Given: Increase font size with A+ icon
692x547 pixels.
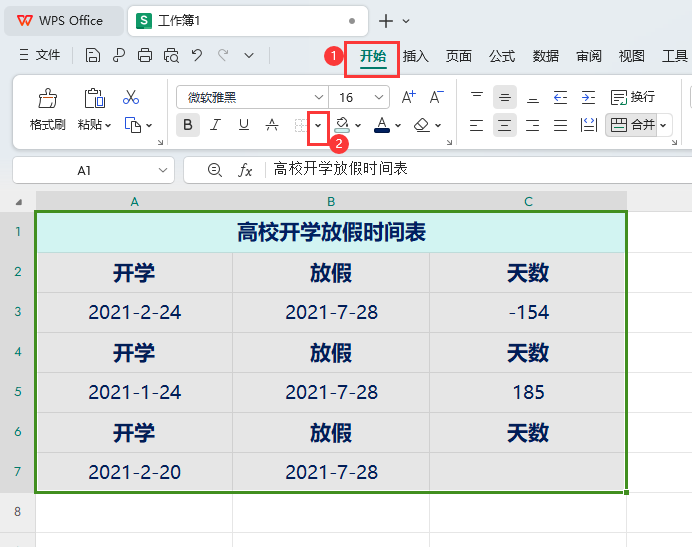Looking at the screenshot, I should pos(409,97).
